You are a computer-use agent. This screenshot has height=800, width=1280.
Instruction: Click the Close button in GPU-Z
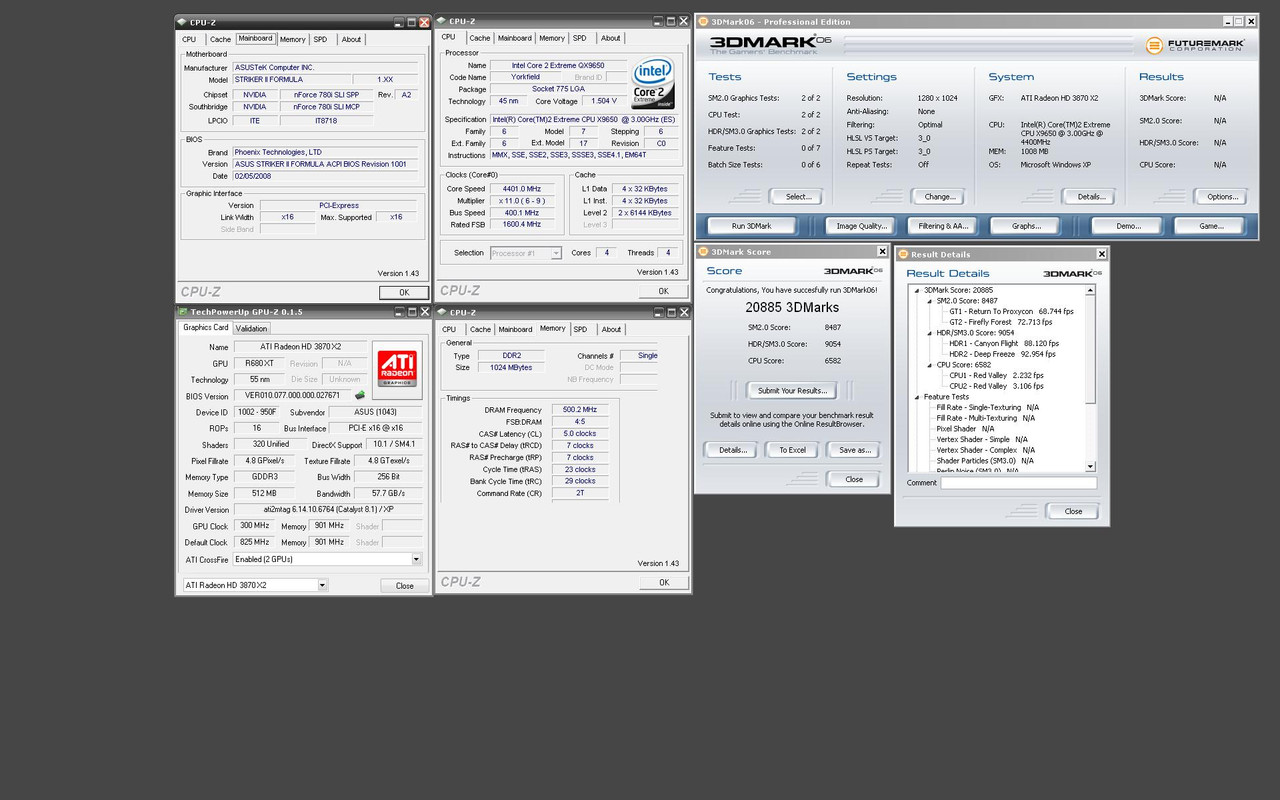(404, 586)
